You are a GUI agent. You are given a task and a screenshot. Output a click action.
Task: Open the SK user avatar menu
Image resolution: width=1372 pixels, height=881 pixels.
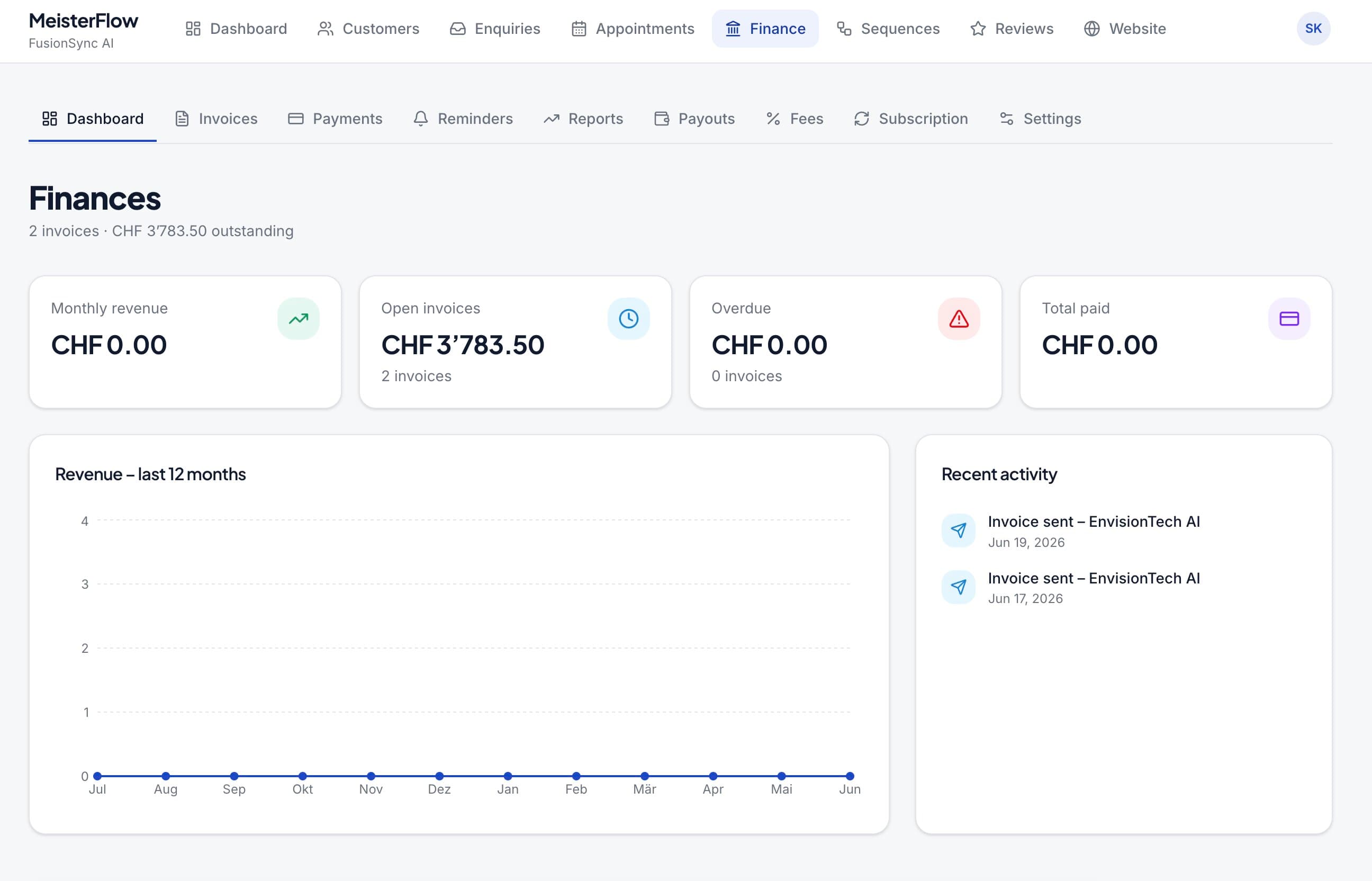coord(1313,29)
